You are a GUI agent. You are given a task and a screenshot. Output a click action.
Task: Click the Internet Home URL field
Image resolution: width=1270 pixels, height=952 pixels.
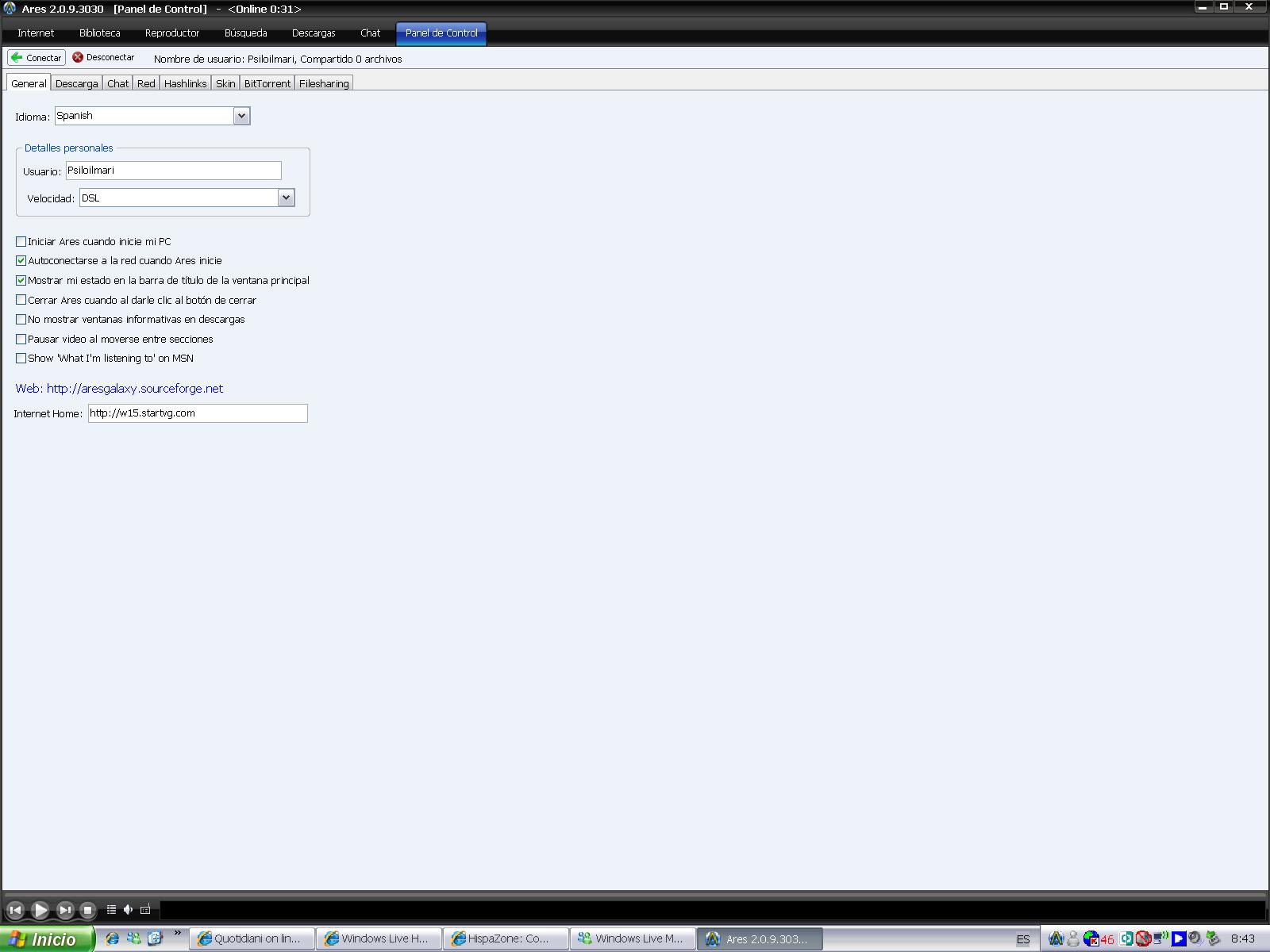197,413
